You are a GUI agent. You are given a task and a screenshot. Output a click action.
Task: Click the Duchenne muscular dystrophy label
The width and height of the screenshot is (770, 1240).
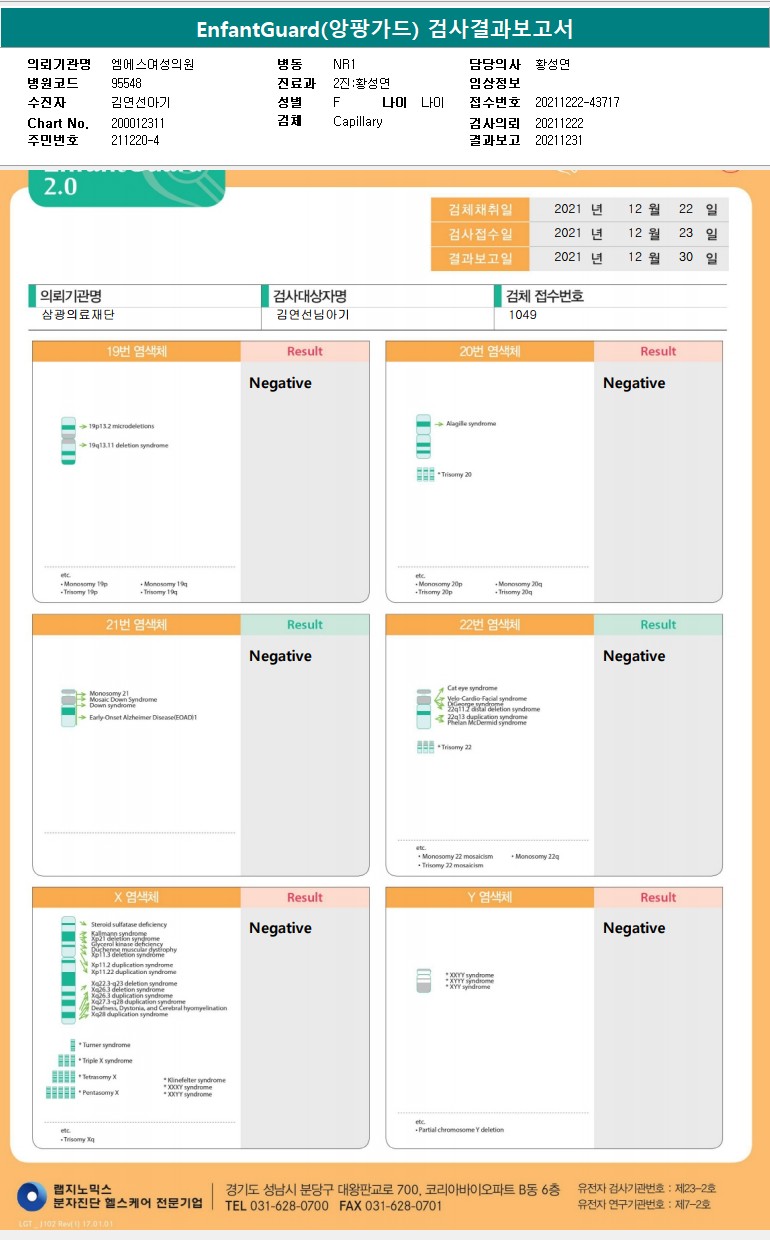pos(134,949)
